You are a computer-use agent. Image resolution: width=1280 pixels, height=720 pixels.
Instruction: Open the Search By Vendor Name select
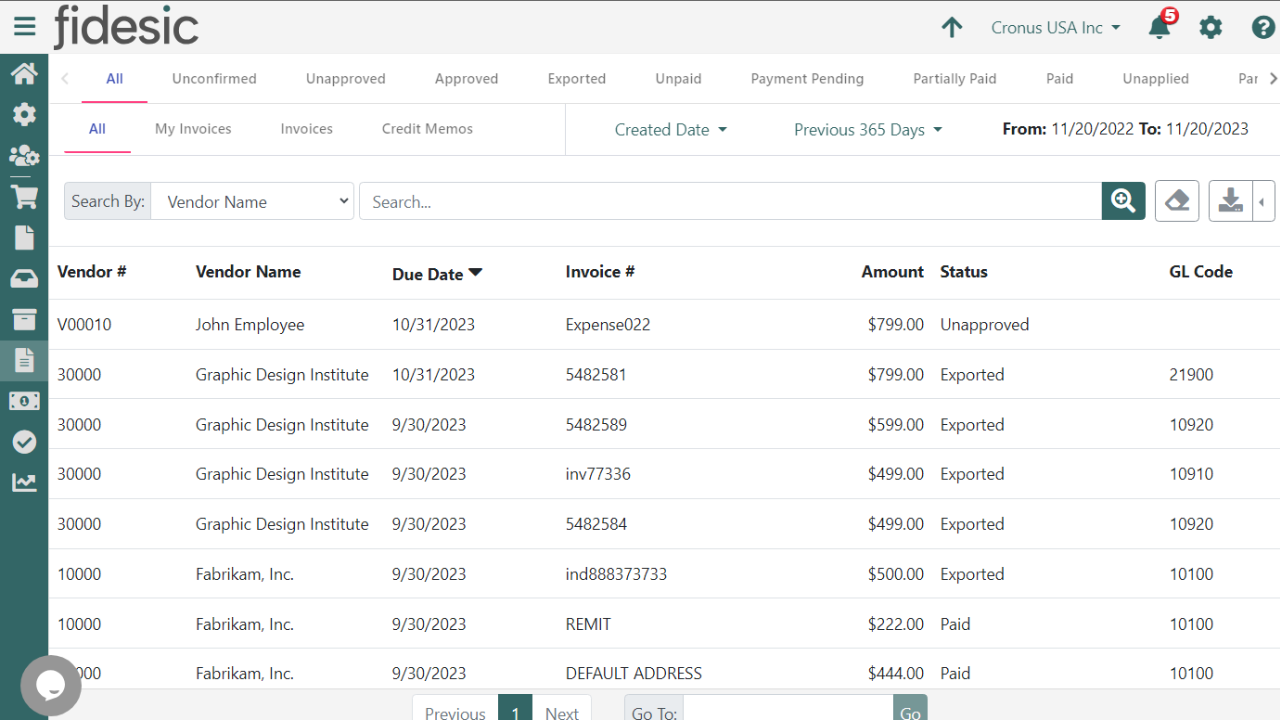click(252, 201)
